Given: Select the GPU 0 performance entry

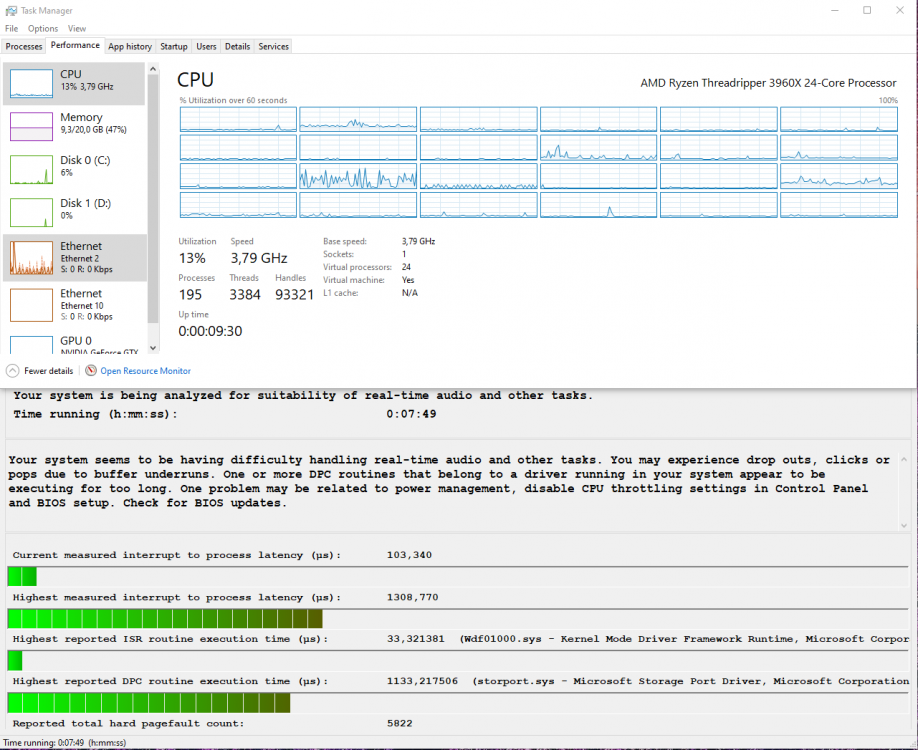Looking at the screenshot, I should (74, 344).
